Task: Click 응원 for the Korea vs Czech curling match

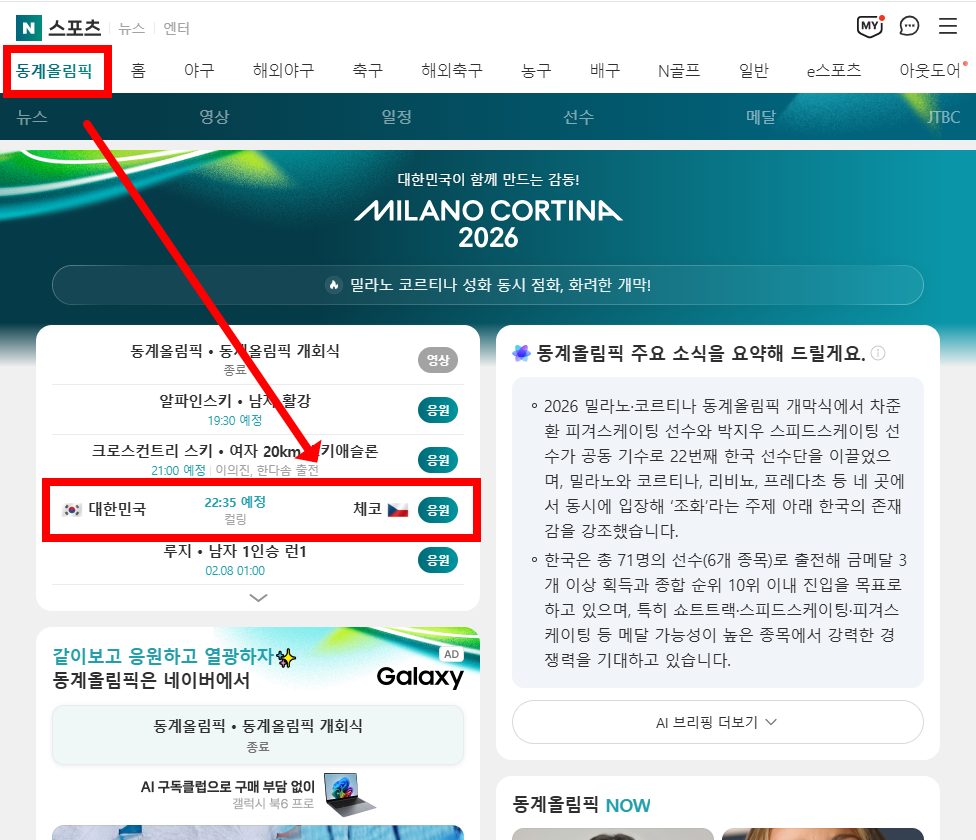Action: pos(437,509)
